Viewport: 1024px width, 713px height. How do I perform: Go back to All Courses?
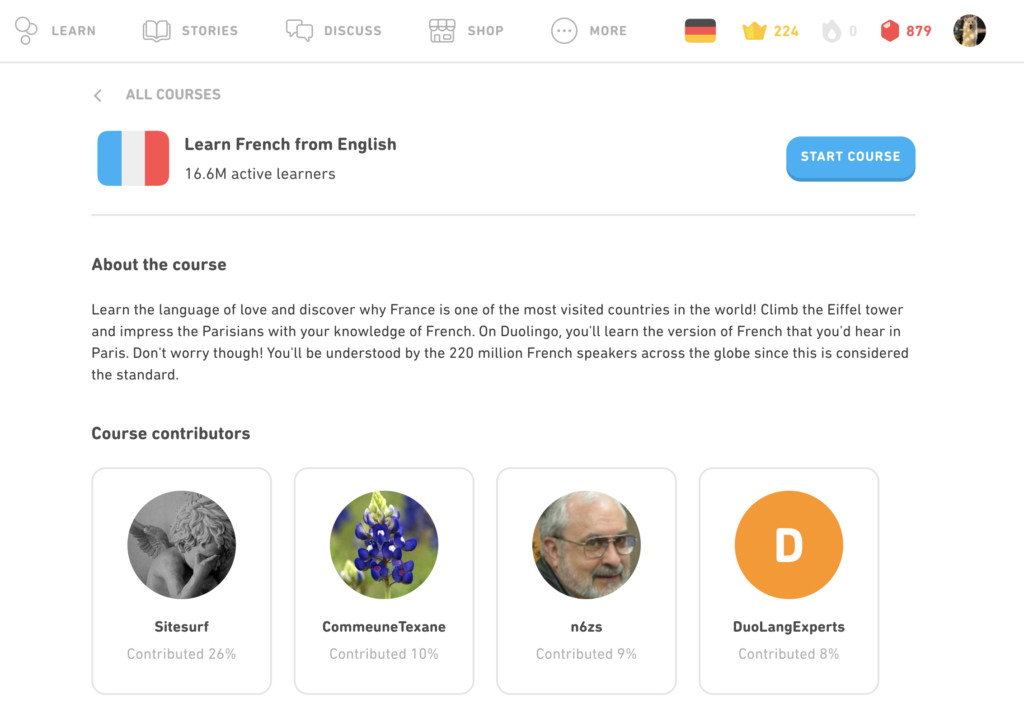point(173,95)
